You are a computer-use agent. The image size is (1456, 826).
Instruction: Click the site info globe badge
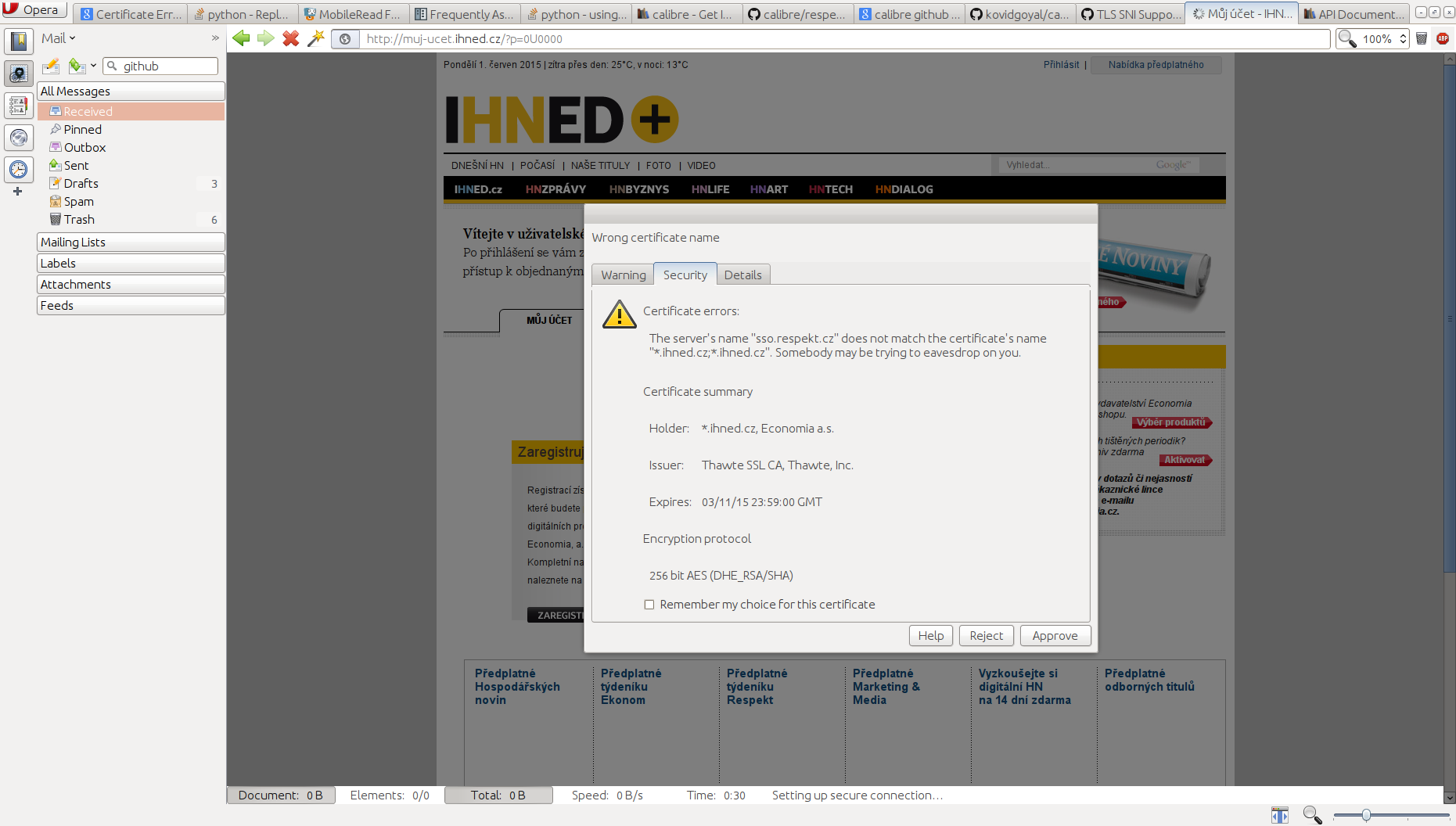(345, 39)
